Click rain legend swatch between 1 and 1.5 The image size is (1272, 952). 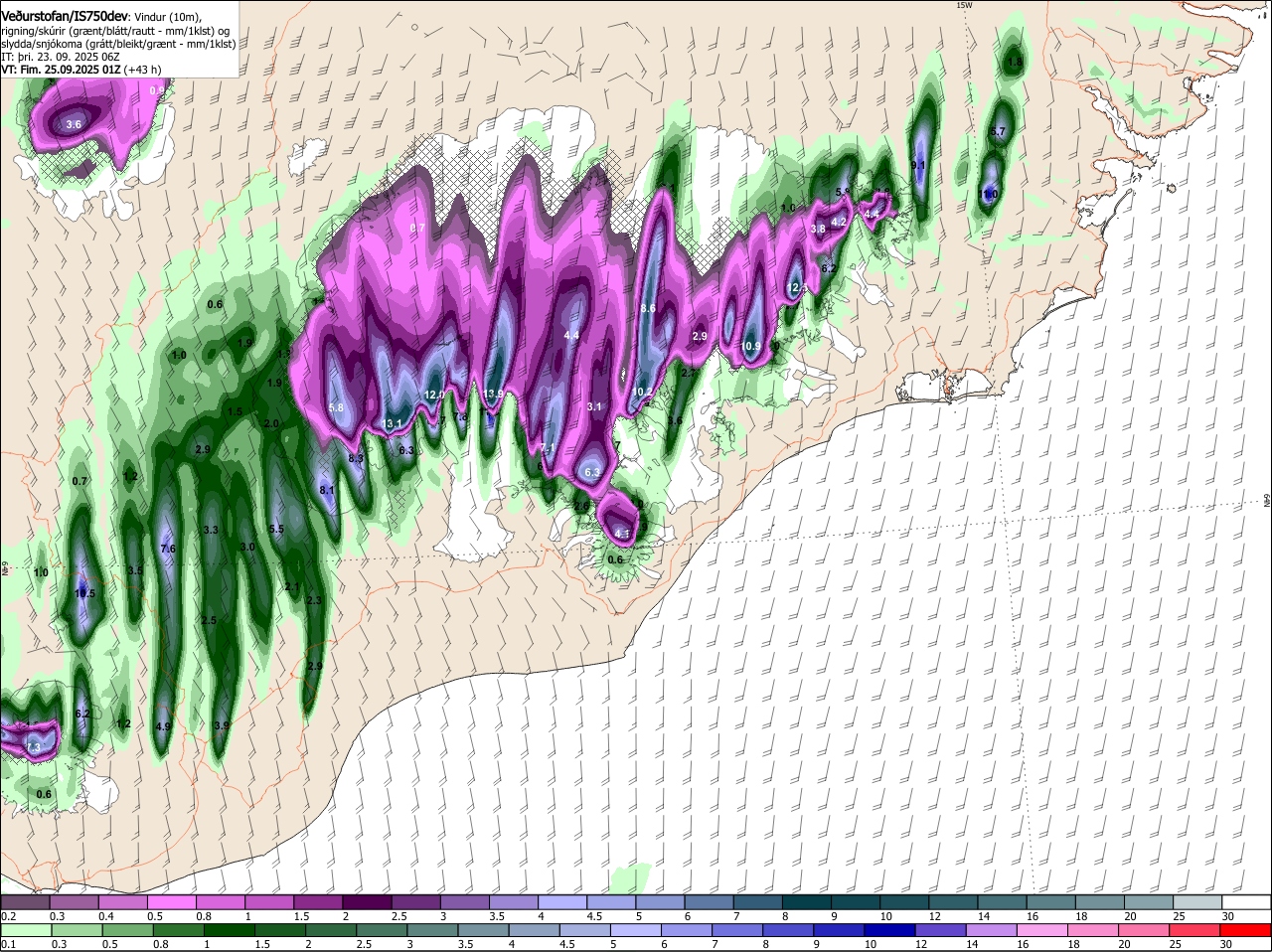pos(230,930)
